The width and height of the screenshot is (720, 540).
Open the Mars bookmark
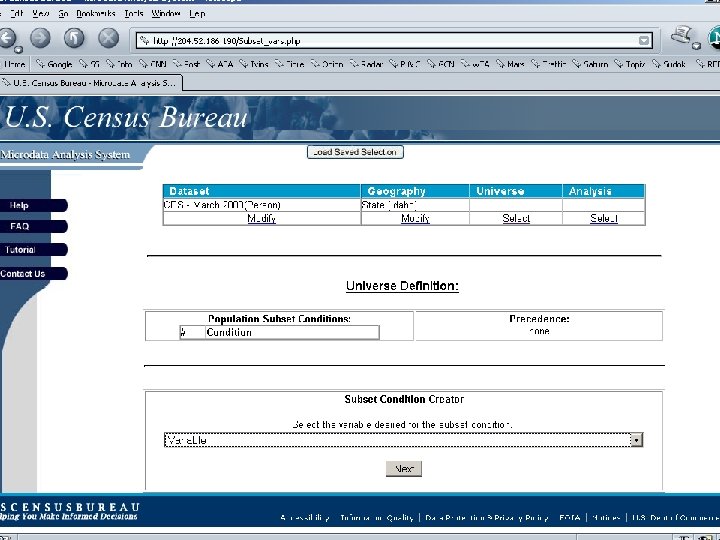pyautogui.click(x=511, y=64)
